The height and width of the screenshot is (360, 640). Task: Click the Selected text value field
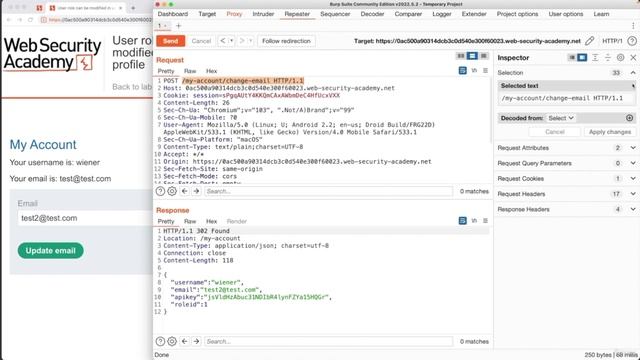[567, 98]
